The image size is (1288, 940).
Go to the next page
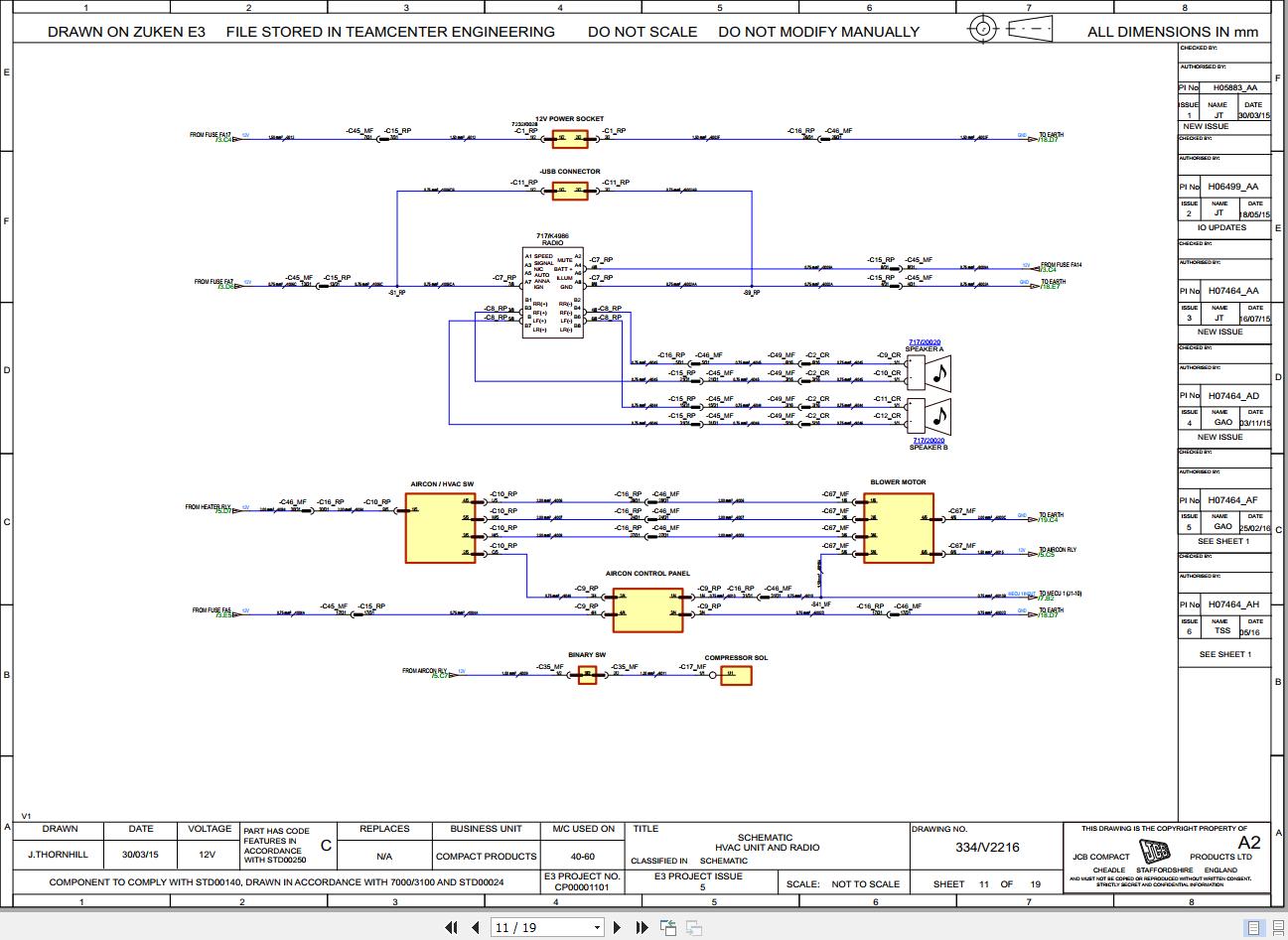coord(617,927)
